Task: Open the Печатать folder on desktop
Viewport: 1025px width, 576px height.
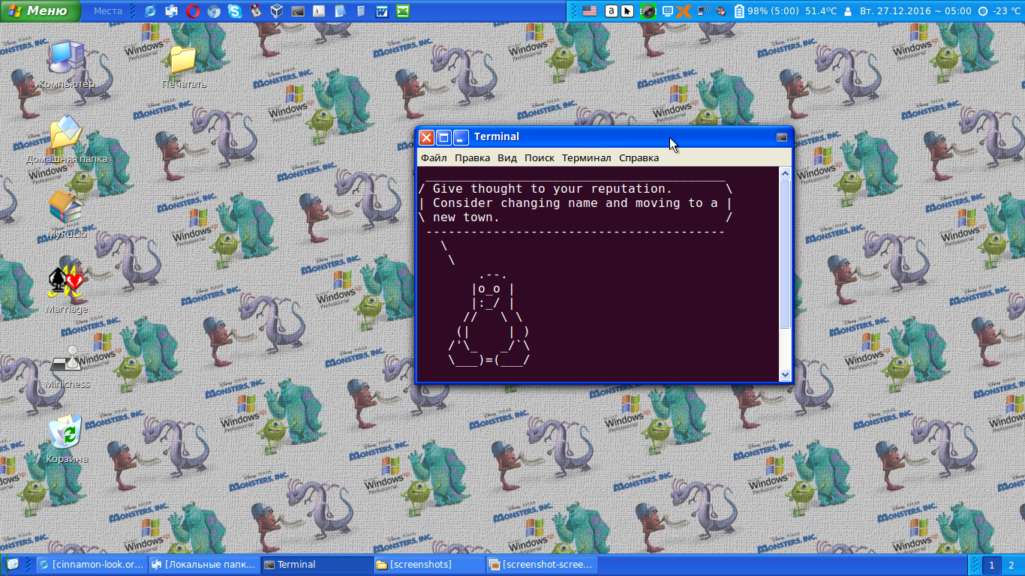Action: (x=184, y=66)
